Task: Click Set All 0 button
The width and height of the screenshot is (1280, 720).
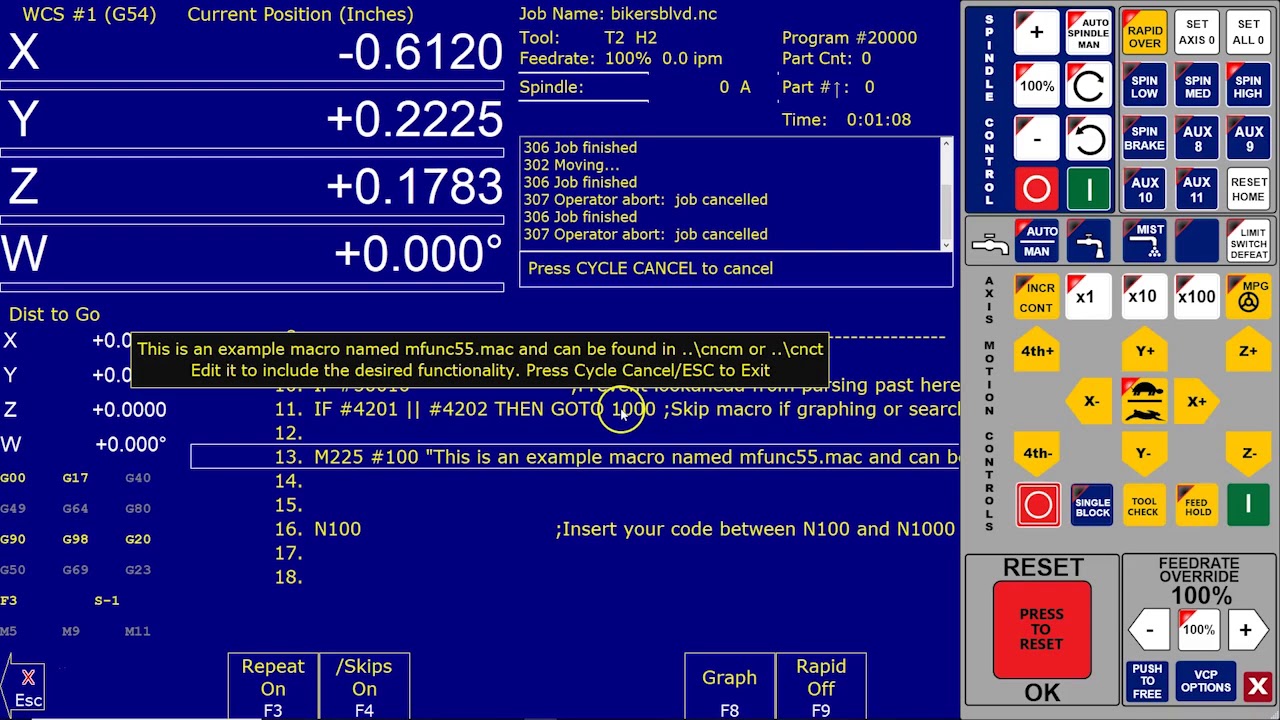Action: click(1248, 33)
